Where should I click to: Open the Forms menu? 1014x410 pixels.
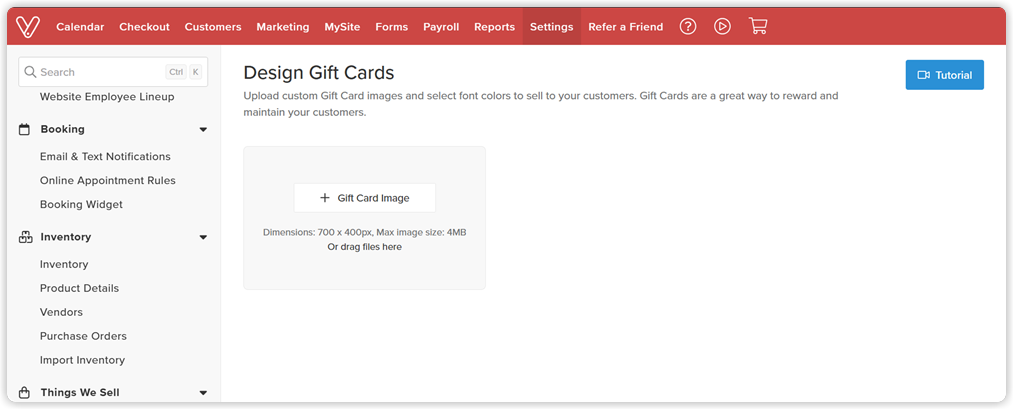[391, 27]
